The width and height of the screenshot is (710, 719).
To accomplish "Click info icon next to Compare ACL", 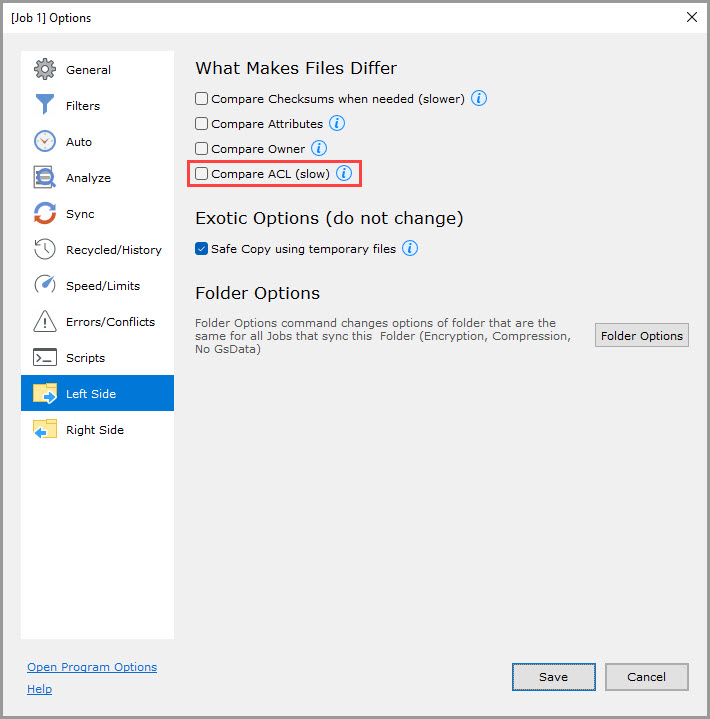I will click(x=344, y=174).
